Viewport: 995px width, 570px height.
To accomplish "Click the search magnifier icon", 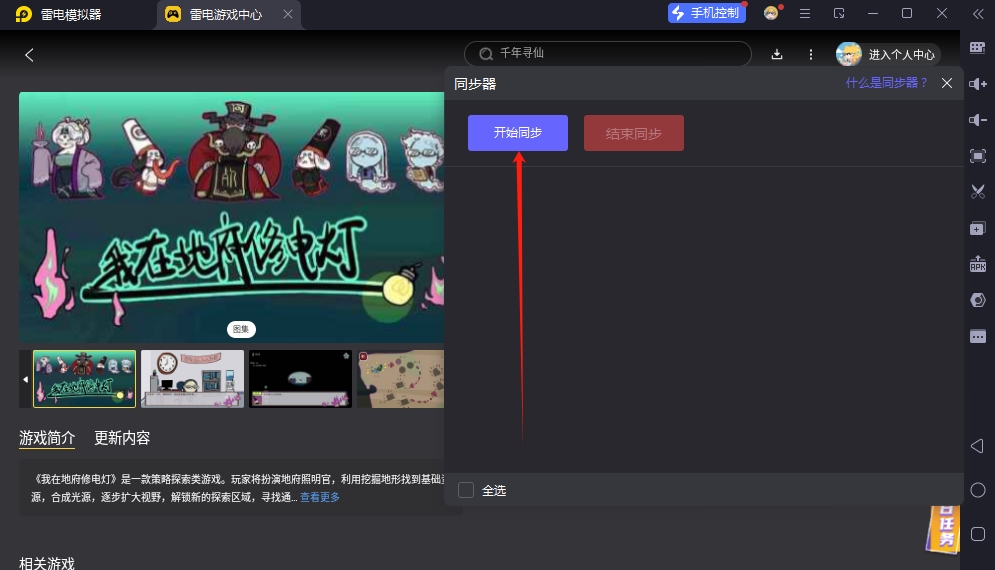I will point(486,54).
